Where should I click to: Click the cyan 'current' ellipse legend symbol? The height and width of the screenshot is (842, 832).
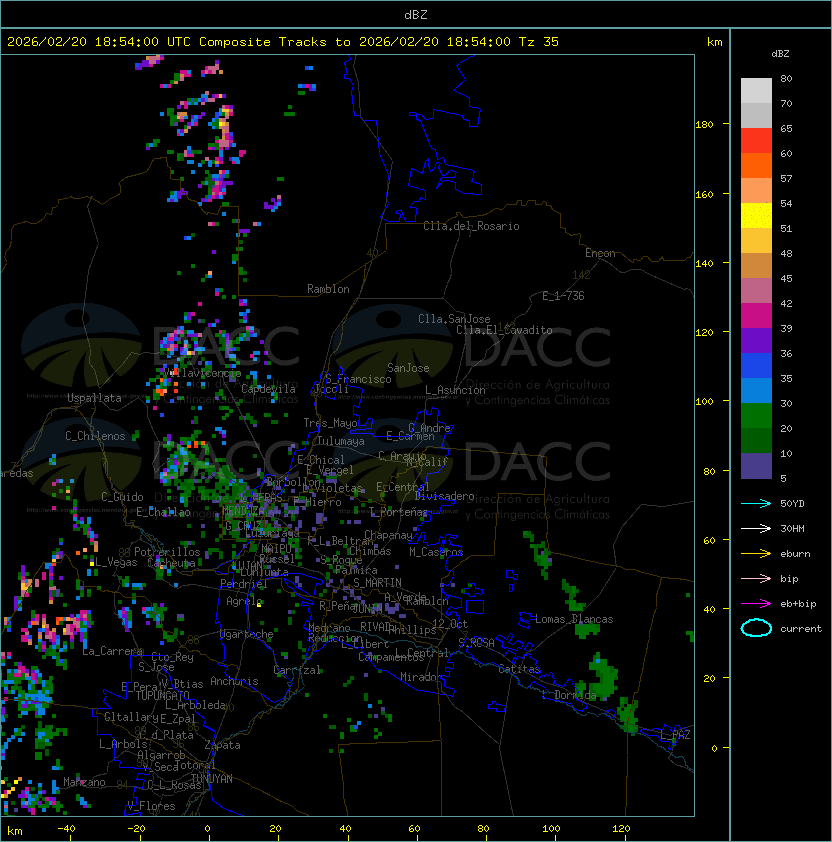click(x=756, y=628)
